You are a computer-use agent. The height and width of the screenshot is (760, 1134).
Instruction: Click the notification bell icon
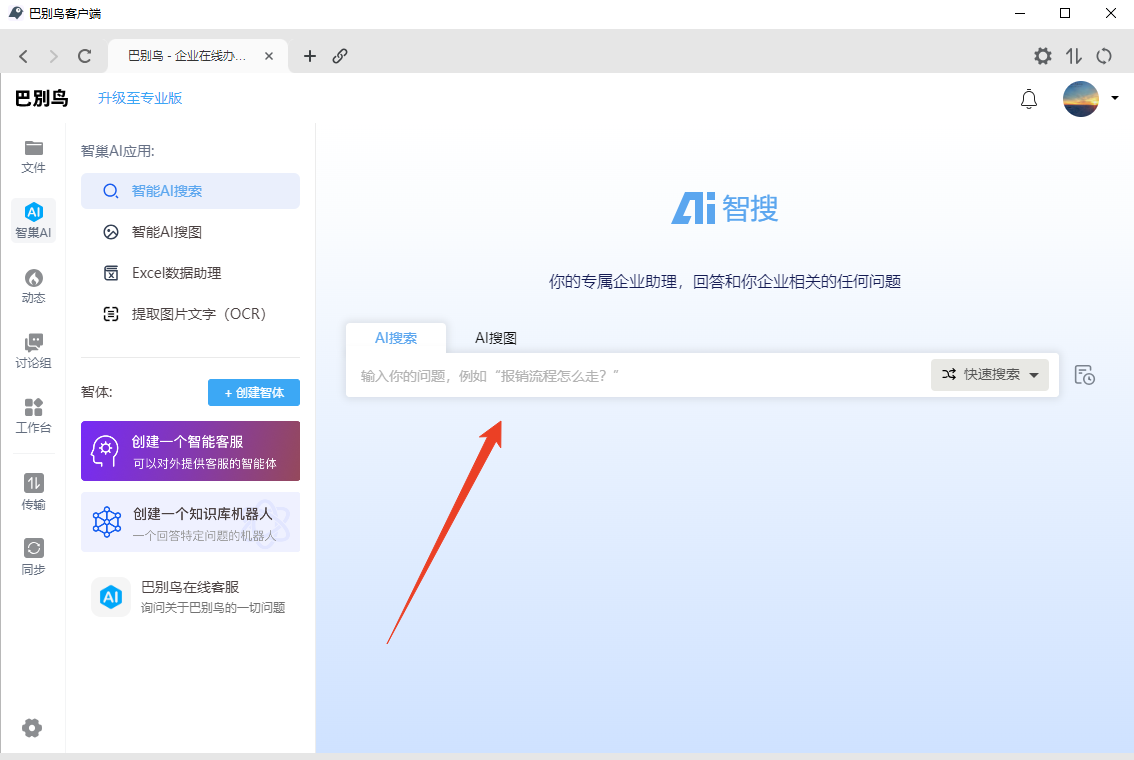click(1028, 99)
